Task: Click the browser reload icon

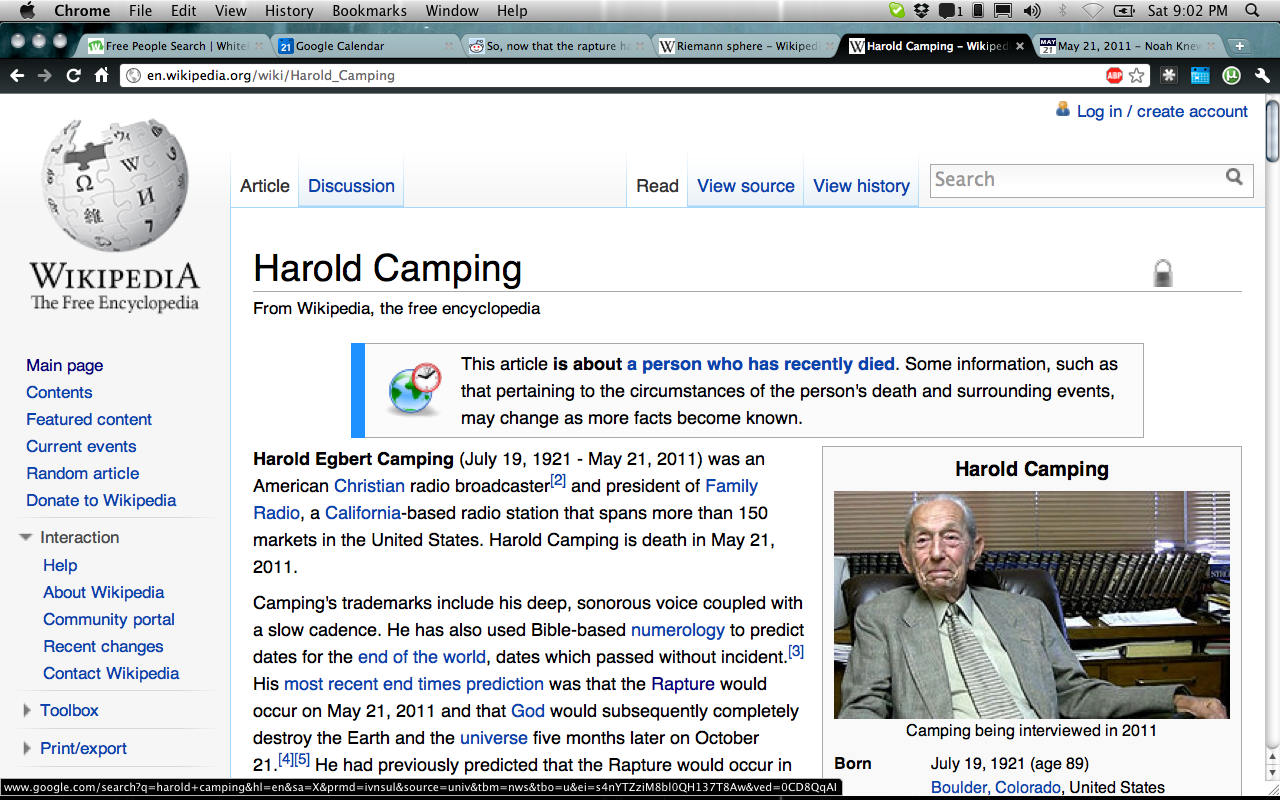Action: point(73,75)
